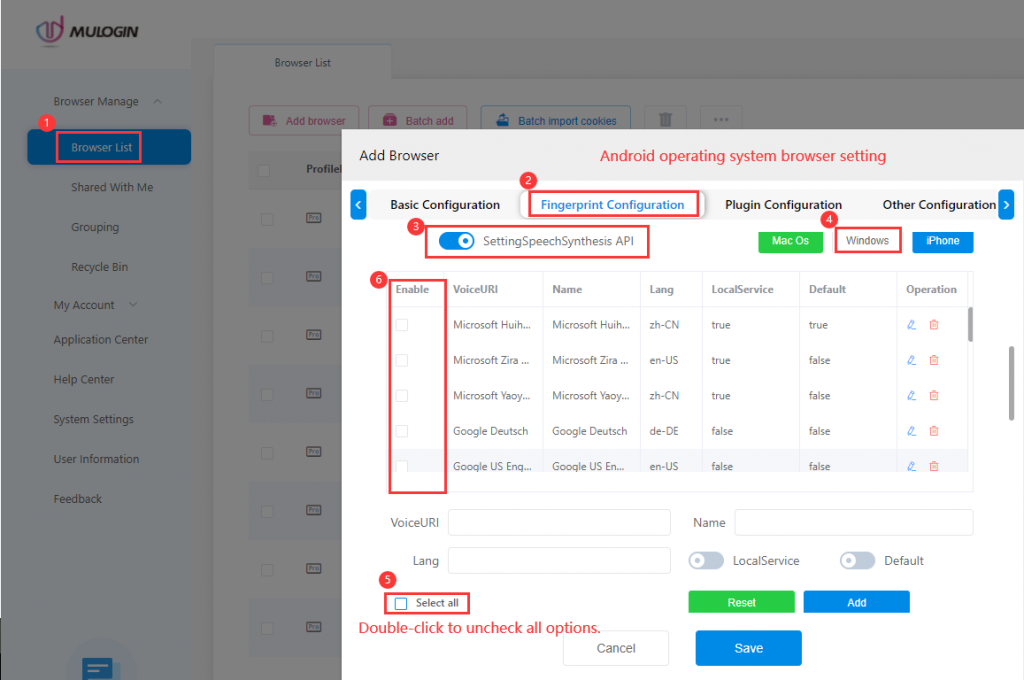Enable the LocalService toggle
1024x680 pixels.
coord(706,561)
